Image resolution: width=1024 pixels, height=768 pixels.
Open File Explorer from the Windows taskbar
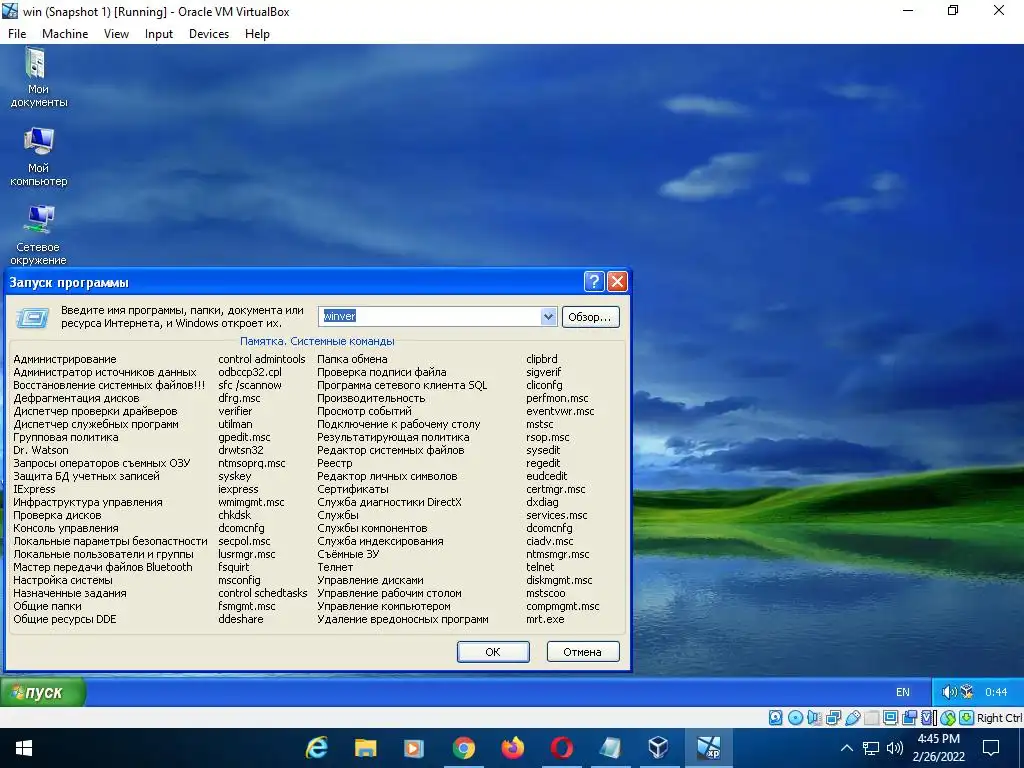click(x=366, y=748)
